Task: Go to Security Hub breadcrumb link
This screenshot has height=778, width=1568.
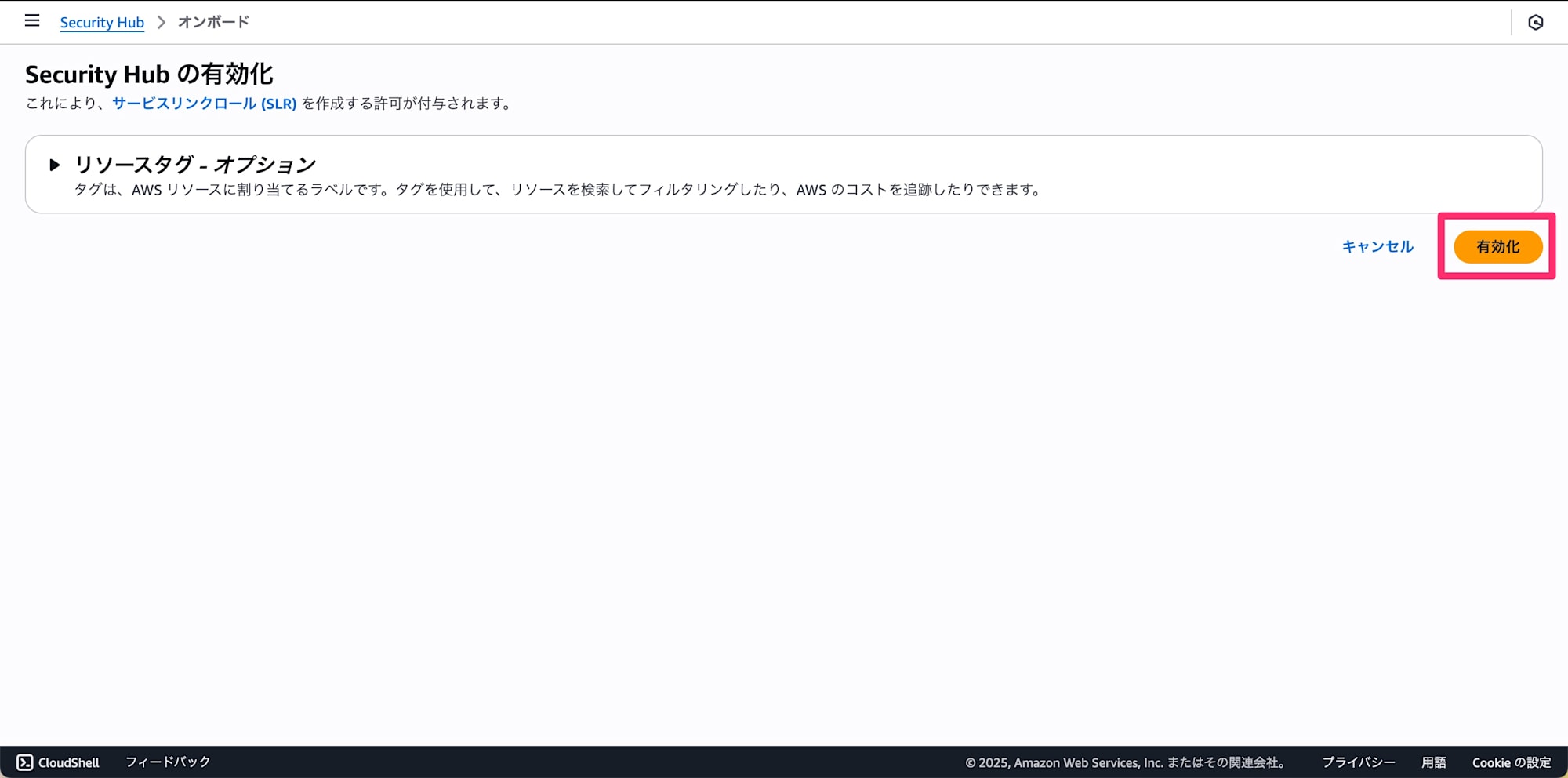Action: [x=102, y=22]
